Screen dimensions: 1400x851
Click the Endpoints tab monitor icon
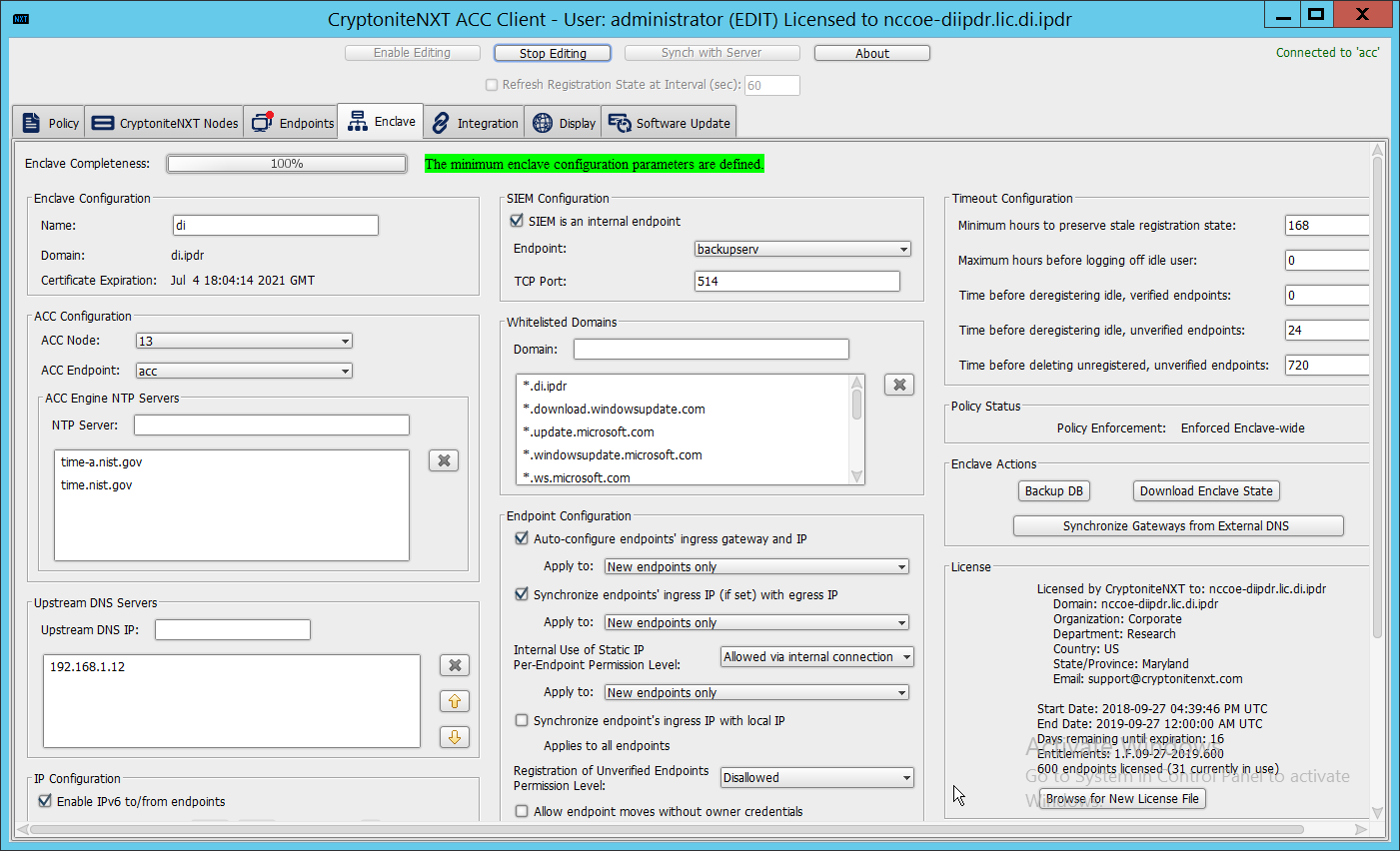click(263, 122)
